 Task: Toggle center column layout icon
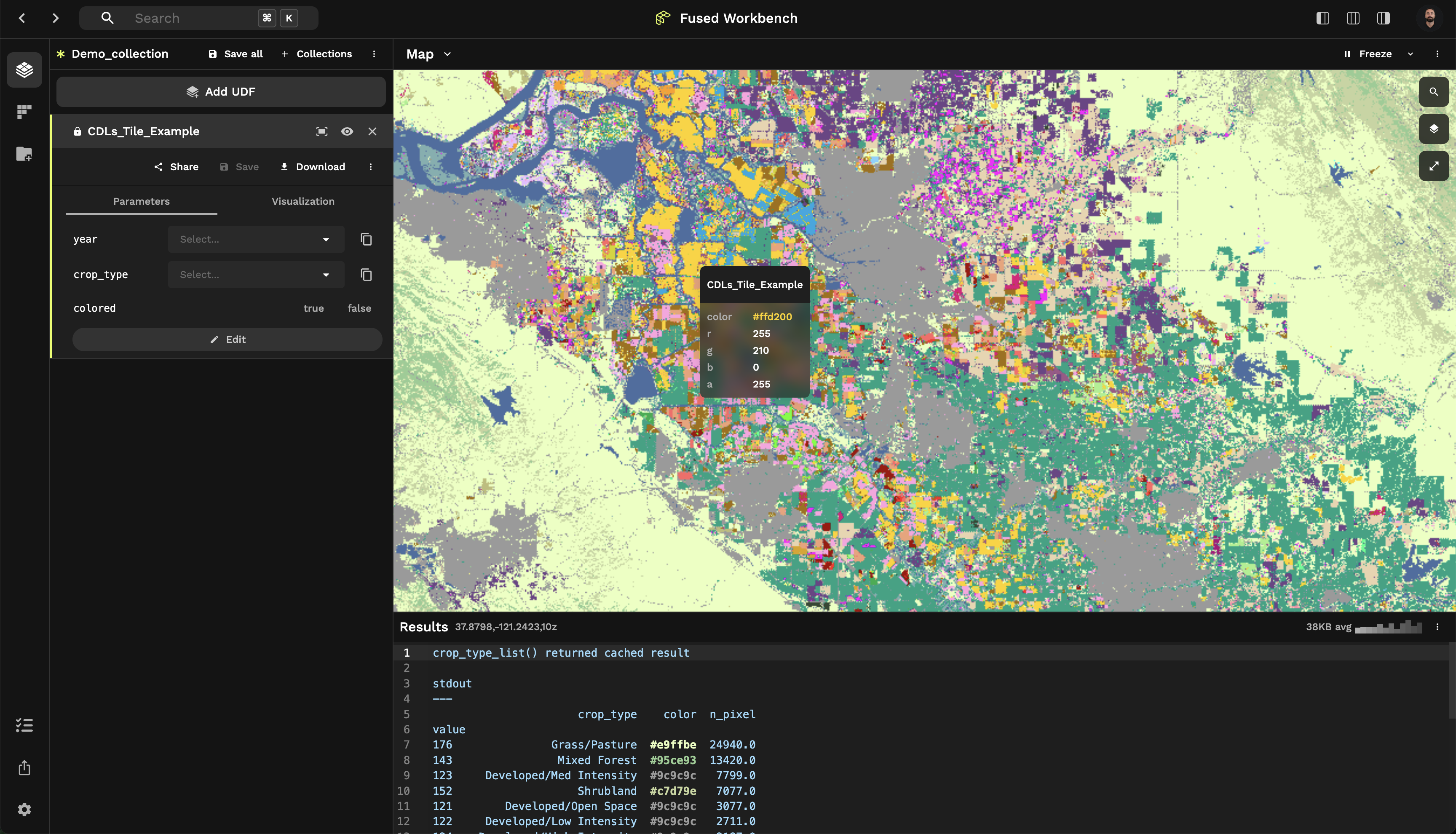[x=1353, y=19]
